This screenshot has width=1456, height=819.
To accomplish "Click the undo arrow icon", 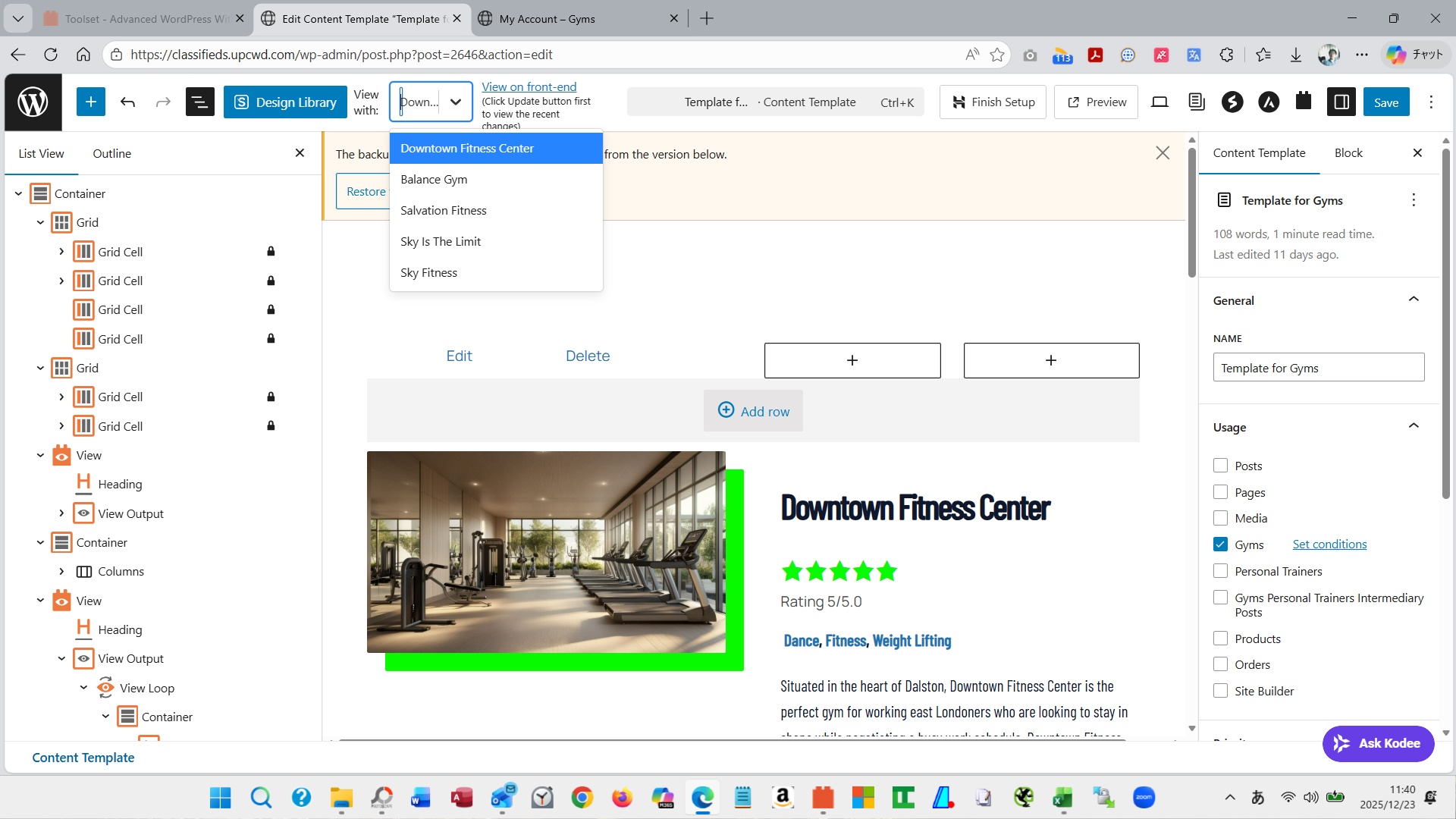I will (x=127, y=102).
